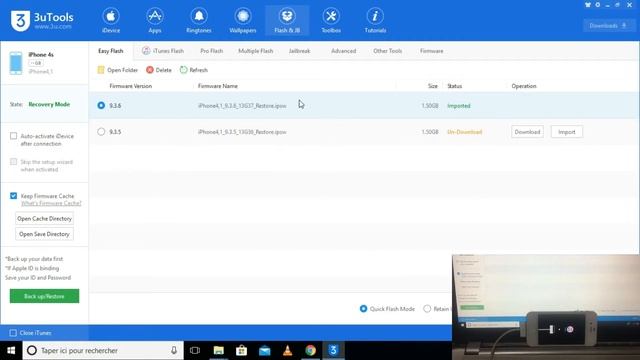The image size is (640, 360).
Task: Toggle Skip the setup wizard checkbox
Action: [x=13, y=162]
